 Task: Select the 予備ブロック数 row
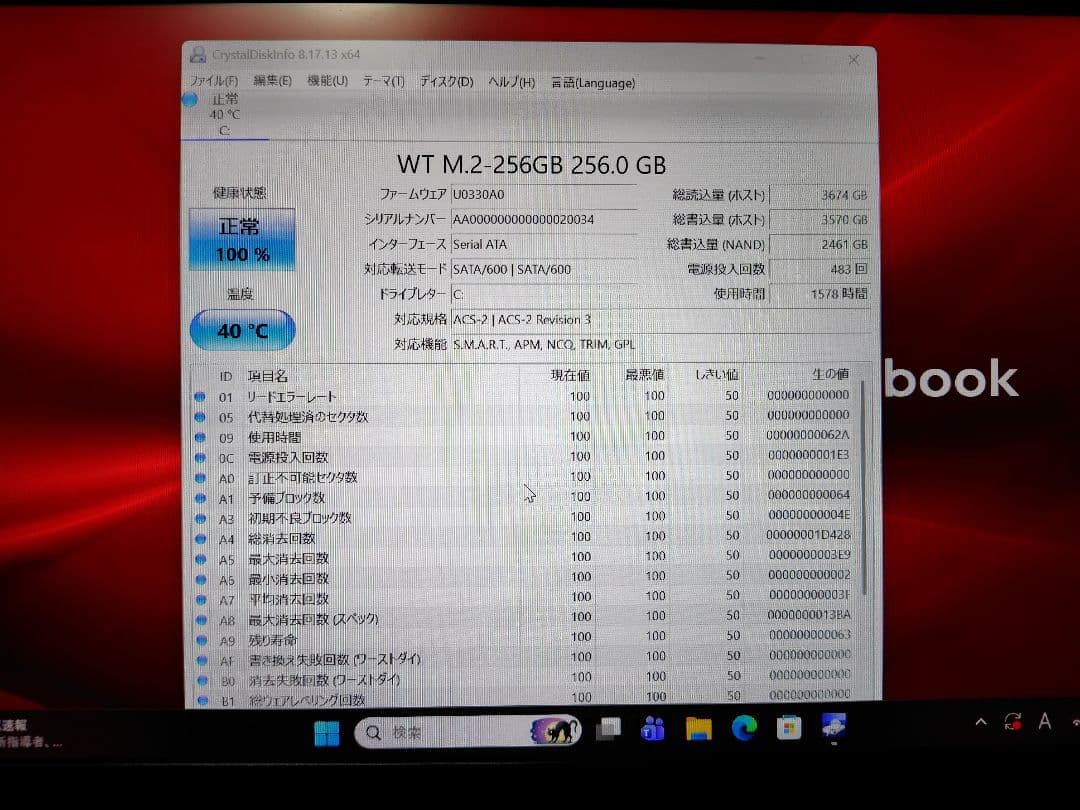coord(525,497)
